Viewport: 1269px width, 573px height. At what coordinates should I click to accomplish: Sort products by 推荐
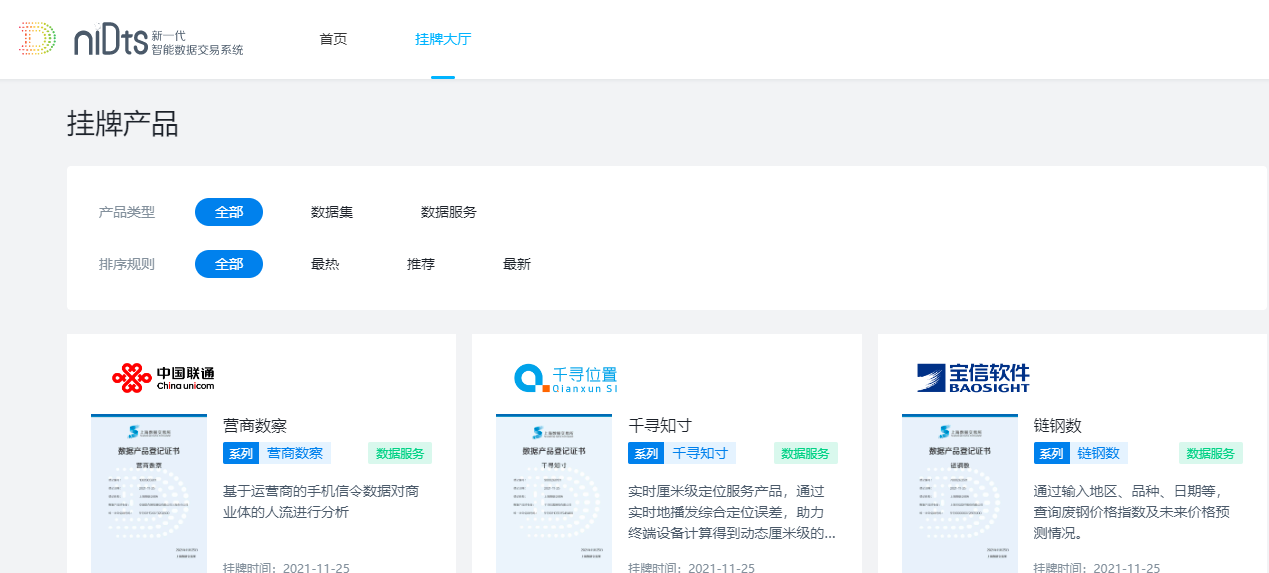click(x=421, y=264)
